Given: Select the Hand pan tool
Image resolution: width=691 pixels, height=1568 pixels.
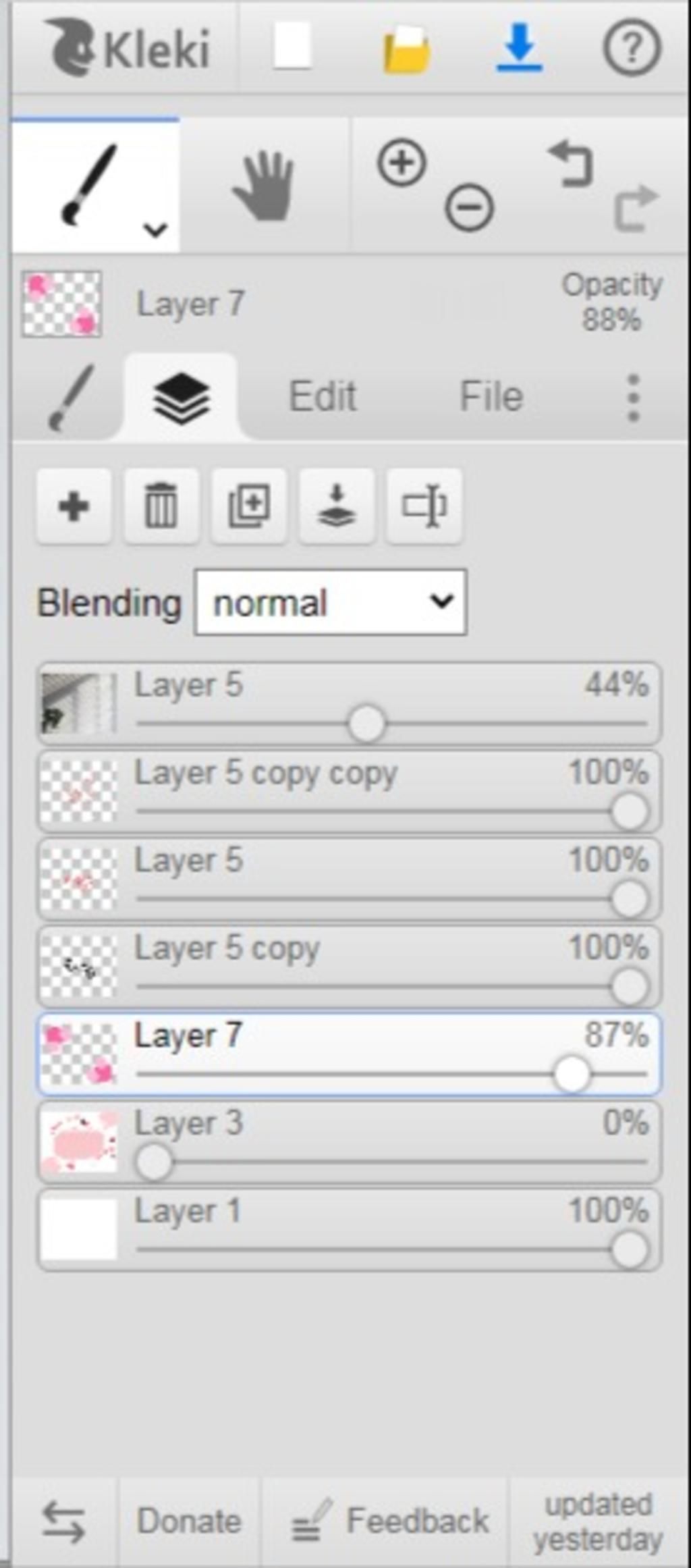Looking at the screenshot, I should (x=264, y=186).
